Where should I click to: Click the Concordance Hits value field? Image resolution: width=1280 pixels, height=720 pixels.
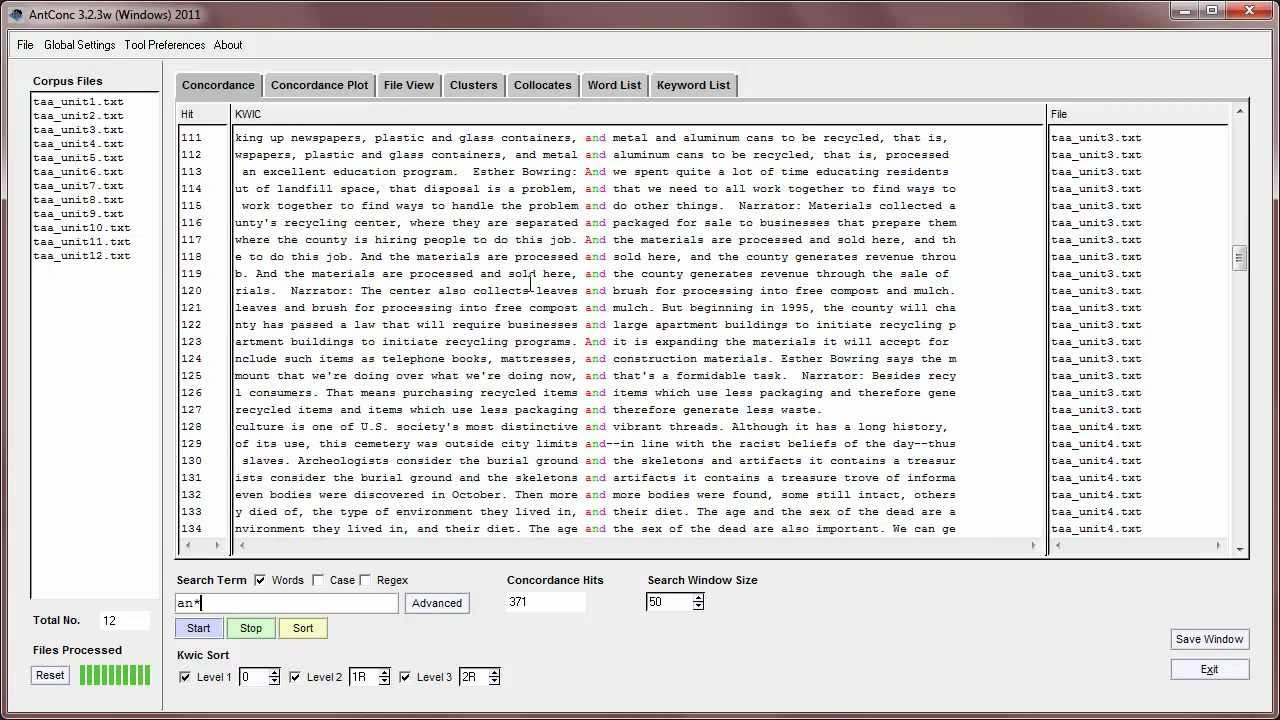coord(545,602)
